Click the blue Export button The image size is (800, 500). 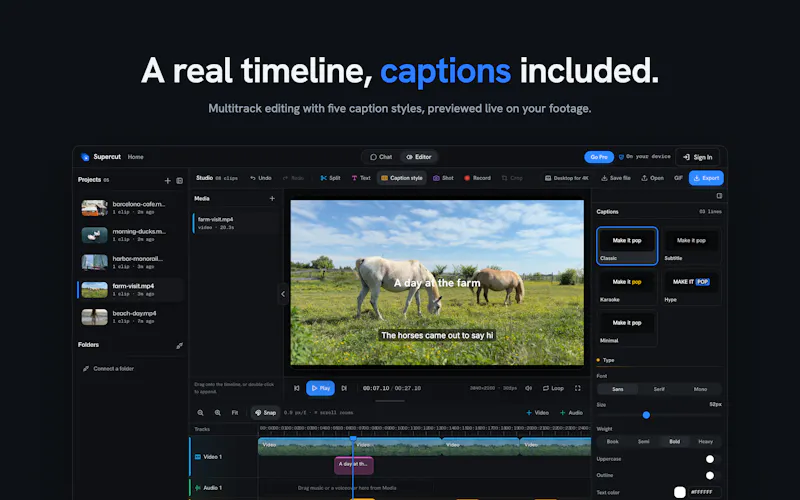pos(706,178)
